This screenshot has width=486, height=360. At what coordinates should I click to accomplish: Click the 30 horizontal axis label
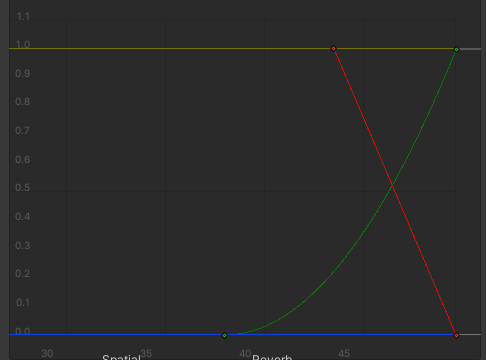point(47,353)
